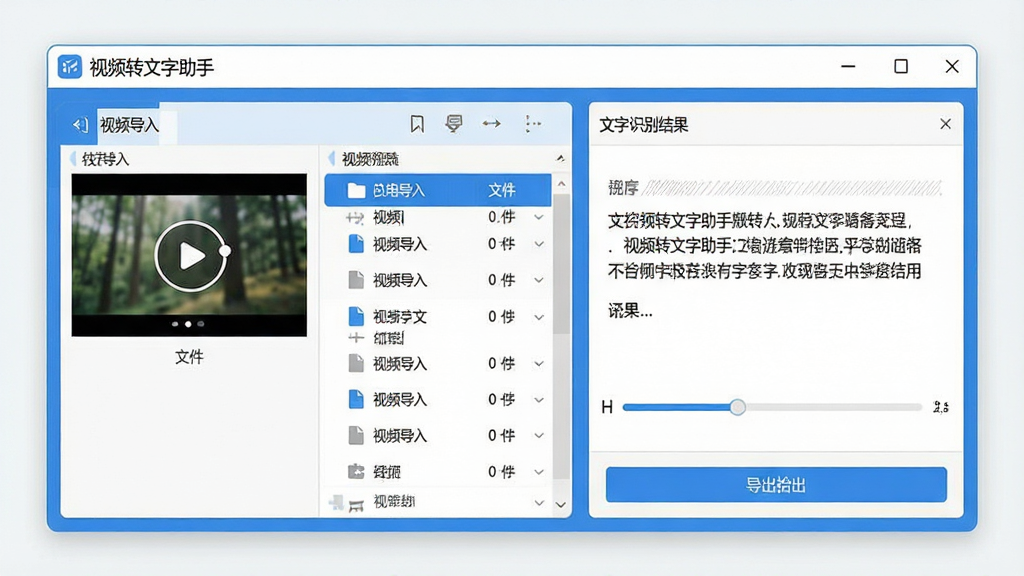Select the highlighted folder row labeled 文件
This screenshot has height=576, width=1024.
pos(438,190)
